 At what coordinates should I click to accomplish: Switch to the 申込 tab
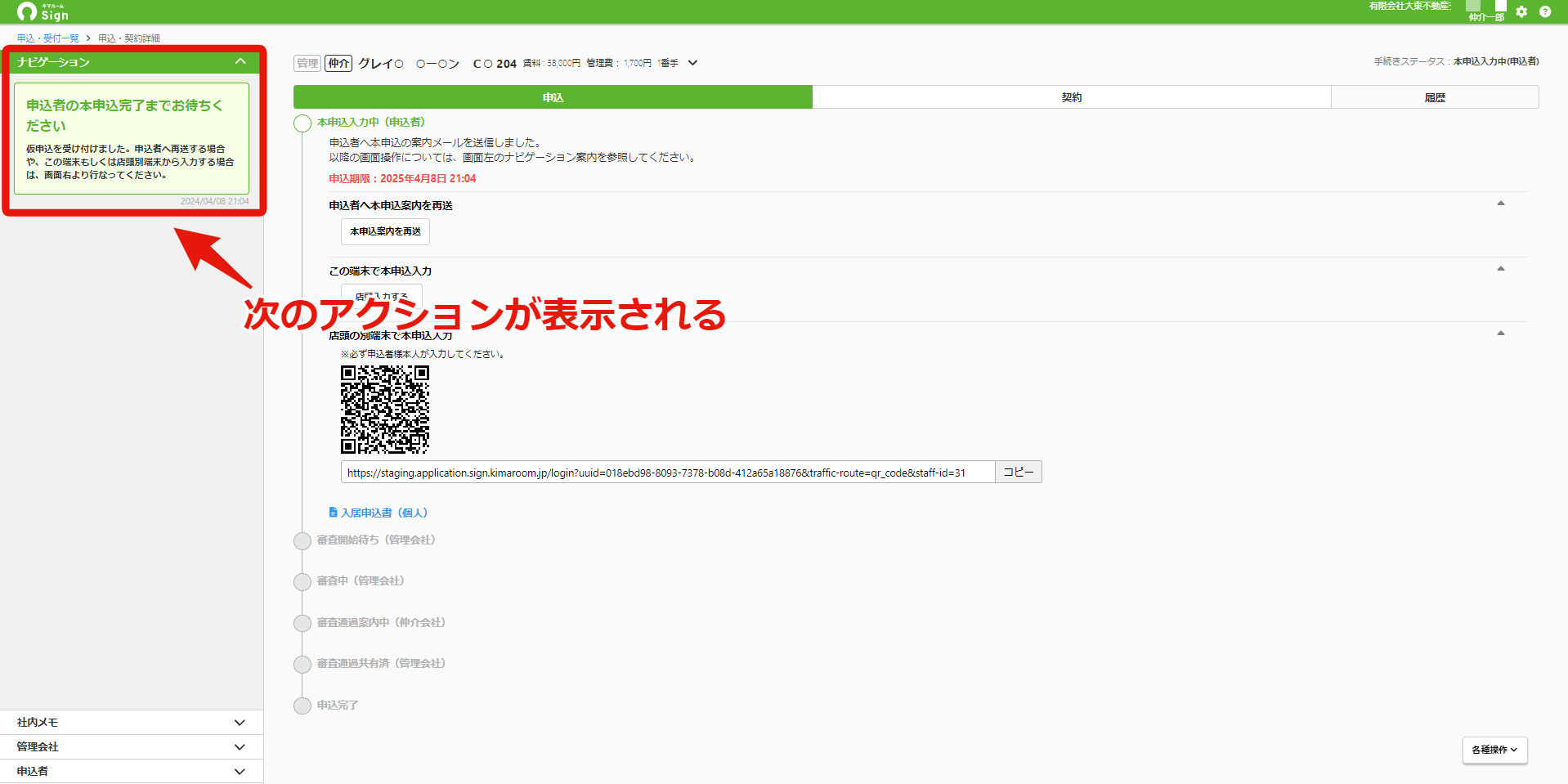coord(553,97)
